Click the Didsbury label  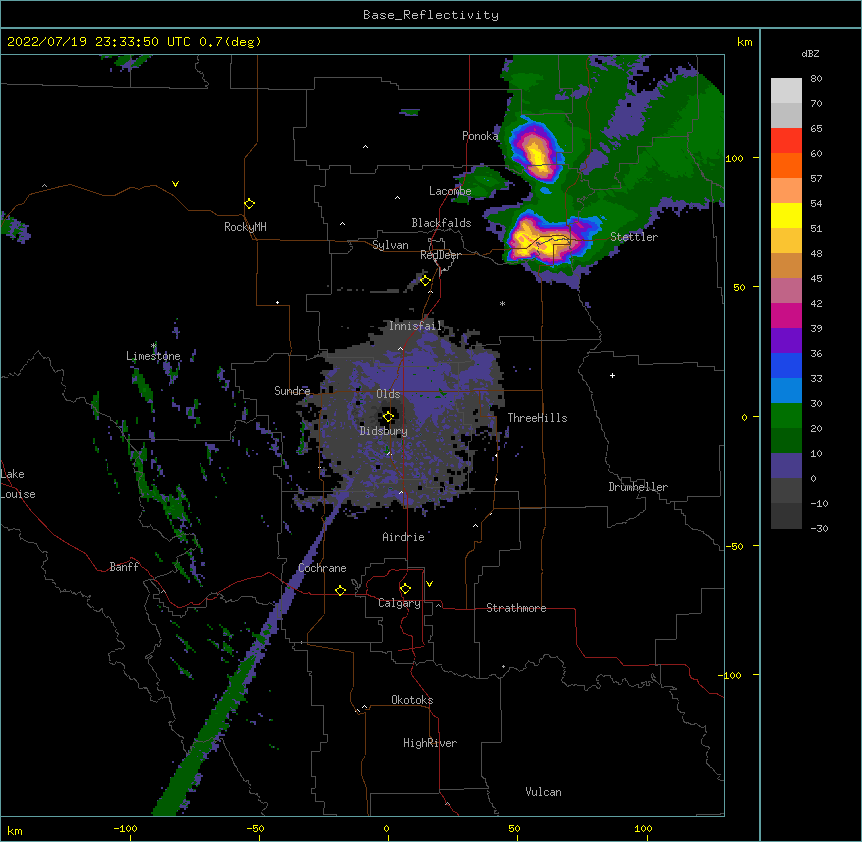tap(384, 431)
